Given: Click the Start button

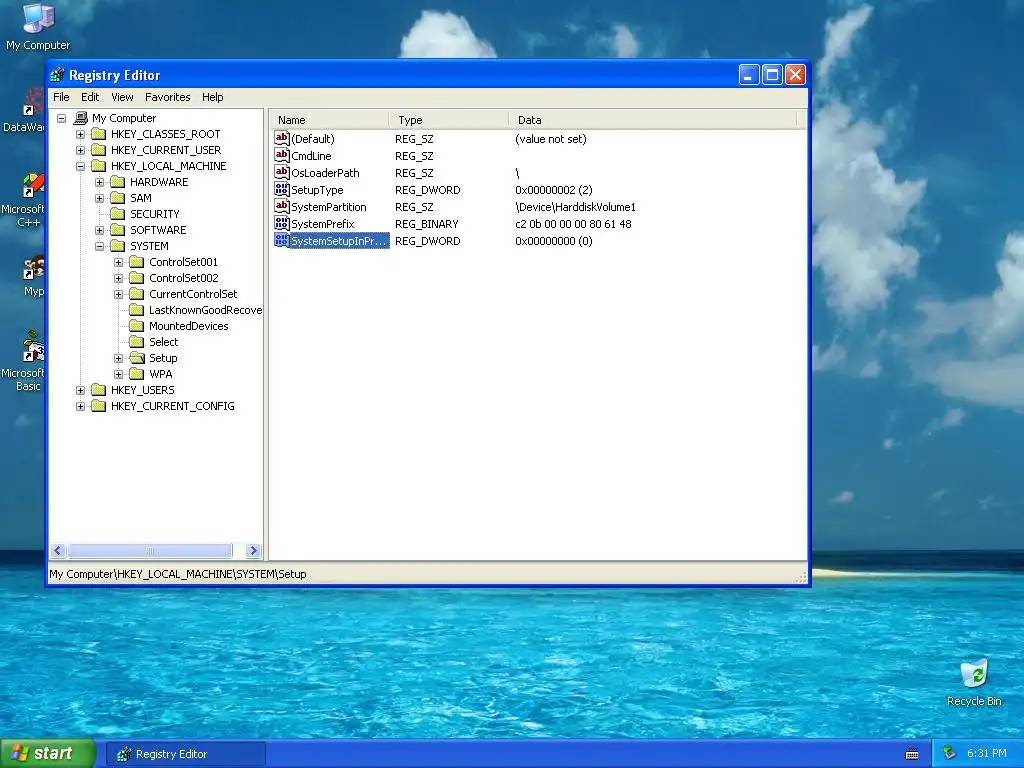Looking at the screenshot, I should click(48, 754).
